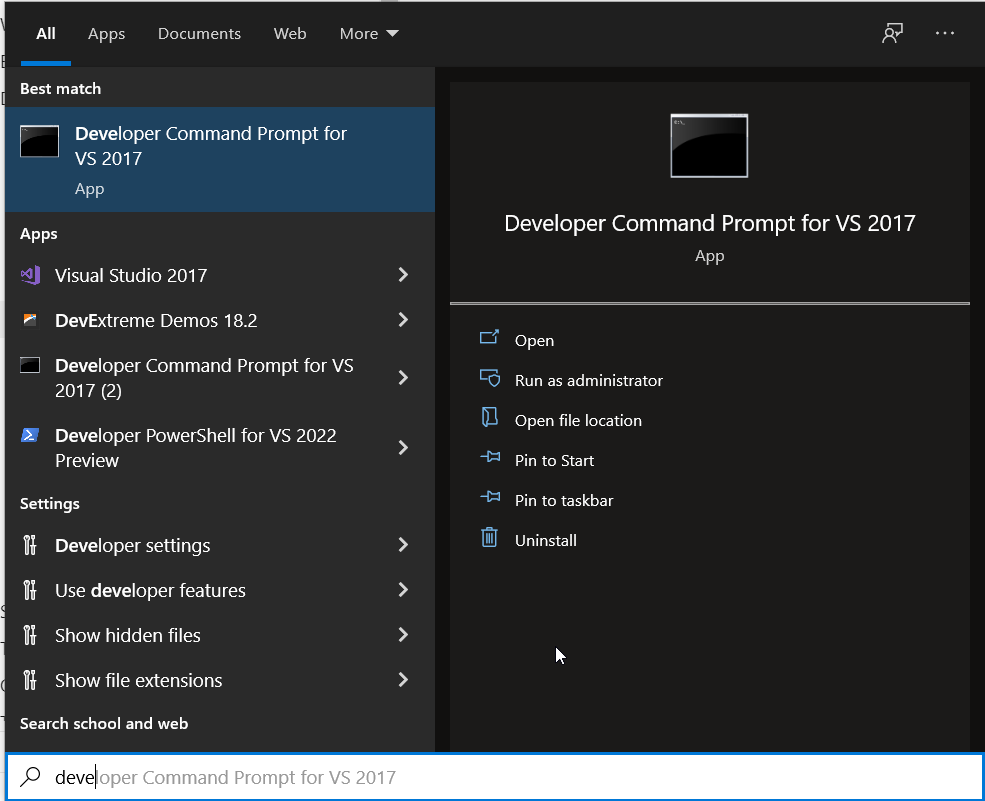Click the feedback person icon
Screen dimensions: 985x801
point(892,33)
